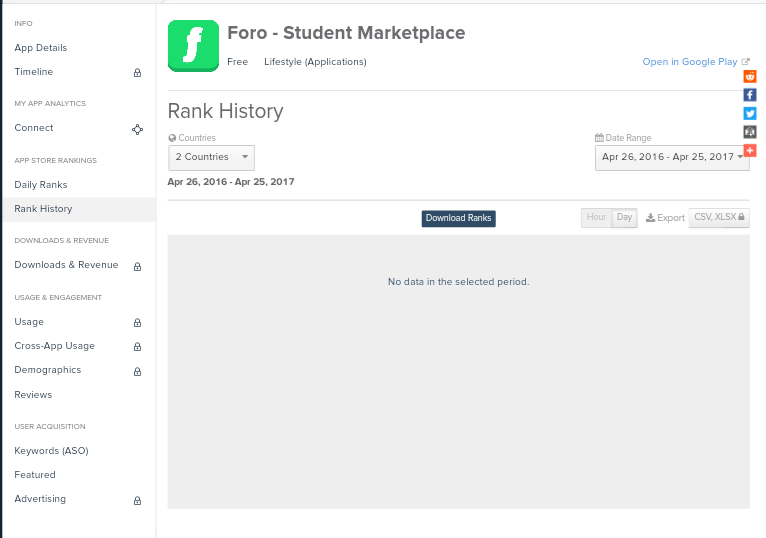Switch chart granularity to Day

(x=624, y=218)
